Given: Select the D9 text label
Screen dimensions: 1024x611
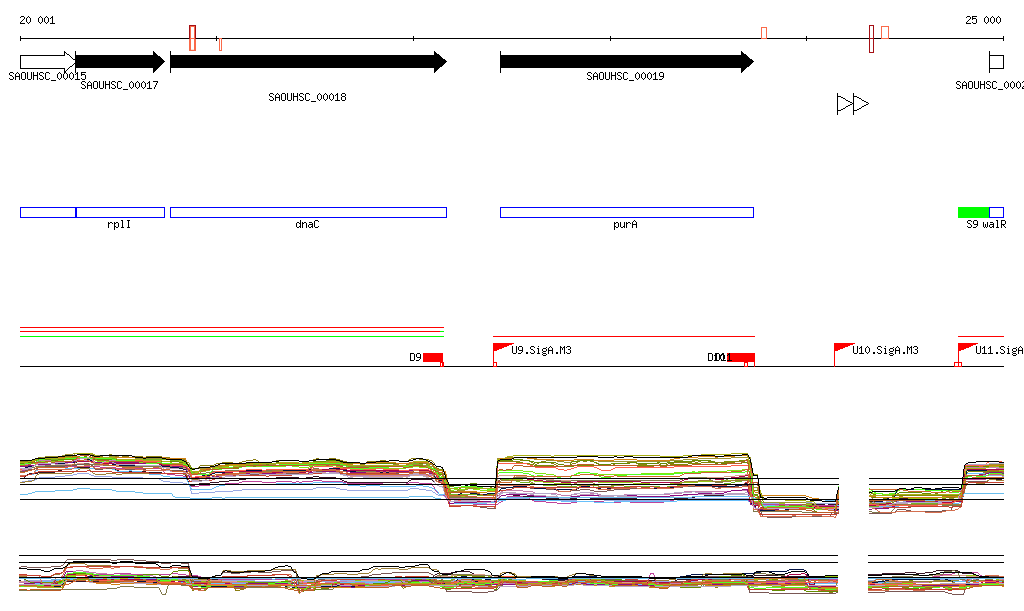Looking at the screenshot, I should (415, 357).
